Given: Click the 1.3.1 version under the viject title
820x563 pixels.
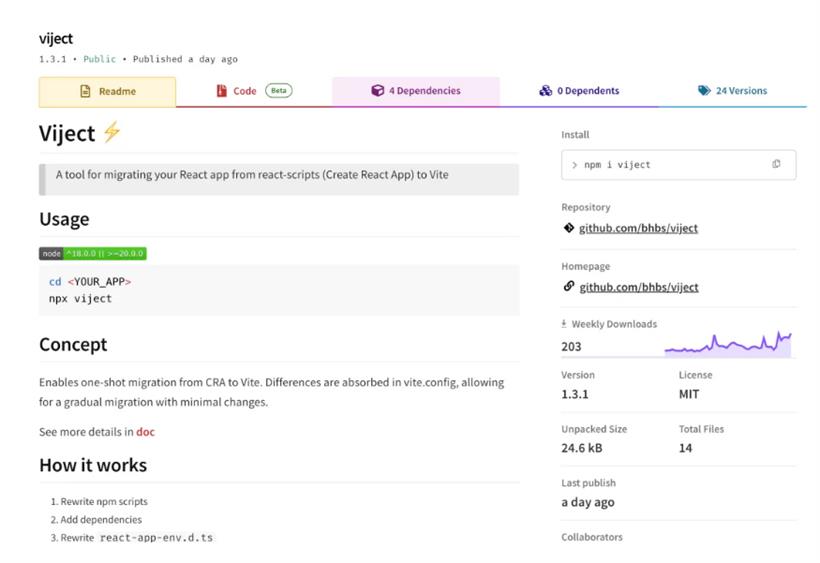Looking at the screenshot, I should (53, 59).
